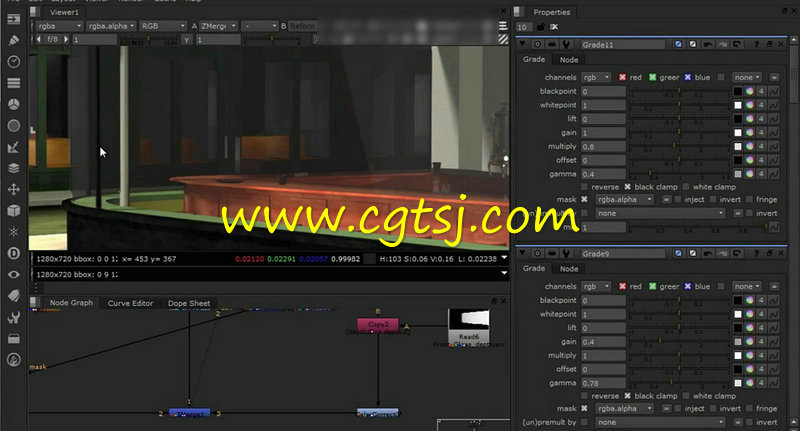Disable black clamp checkbox in Grade11
Viewport: 800px width, 431px height.
tap(628, 187)
